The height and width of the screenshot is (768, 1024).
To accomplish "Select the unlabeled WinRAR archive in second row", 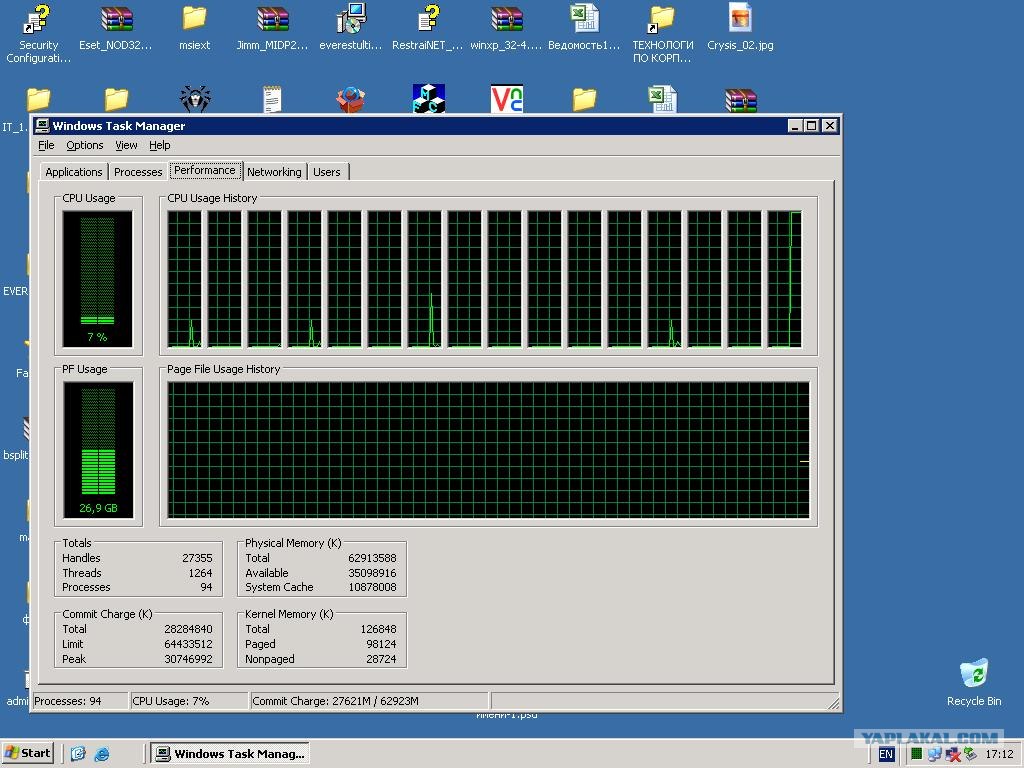I will coord(741,99).
